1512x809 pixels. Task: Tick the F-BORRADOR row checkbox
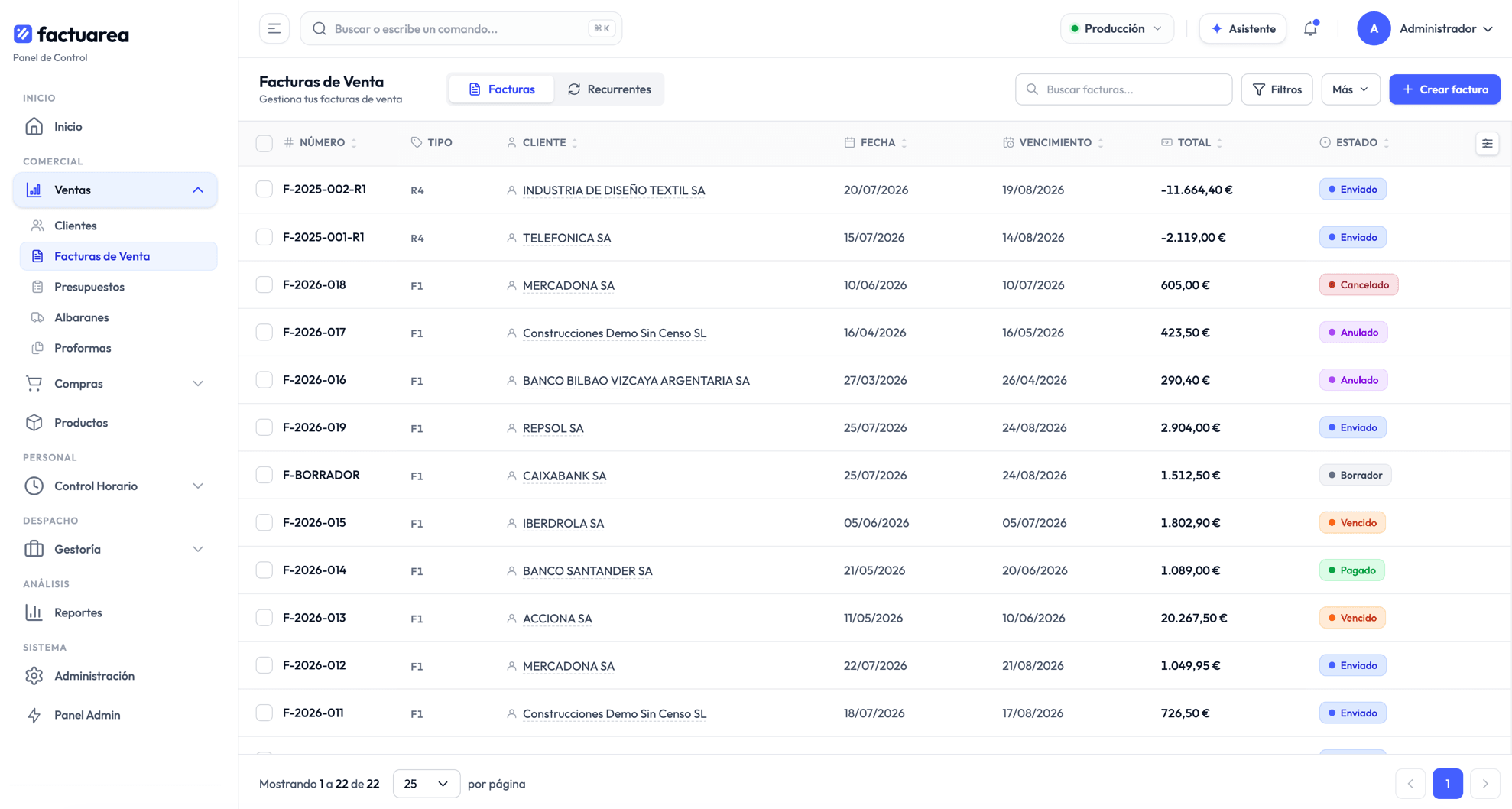(264, 475)
